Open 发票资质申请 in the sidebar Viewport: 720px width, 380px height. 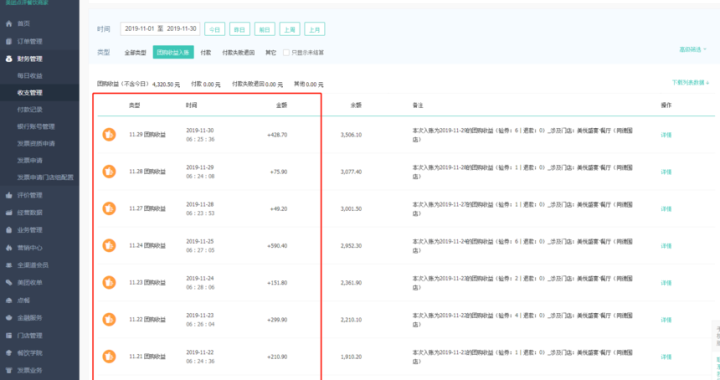[36, 144]
